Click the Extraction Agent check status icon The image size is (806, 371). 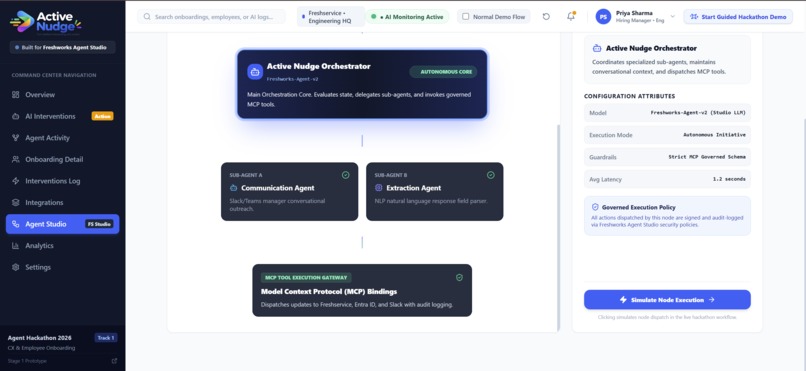click(x=491, y=175)
